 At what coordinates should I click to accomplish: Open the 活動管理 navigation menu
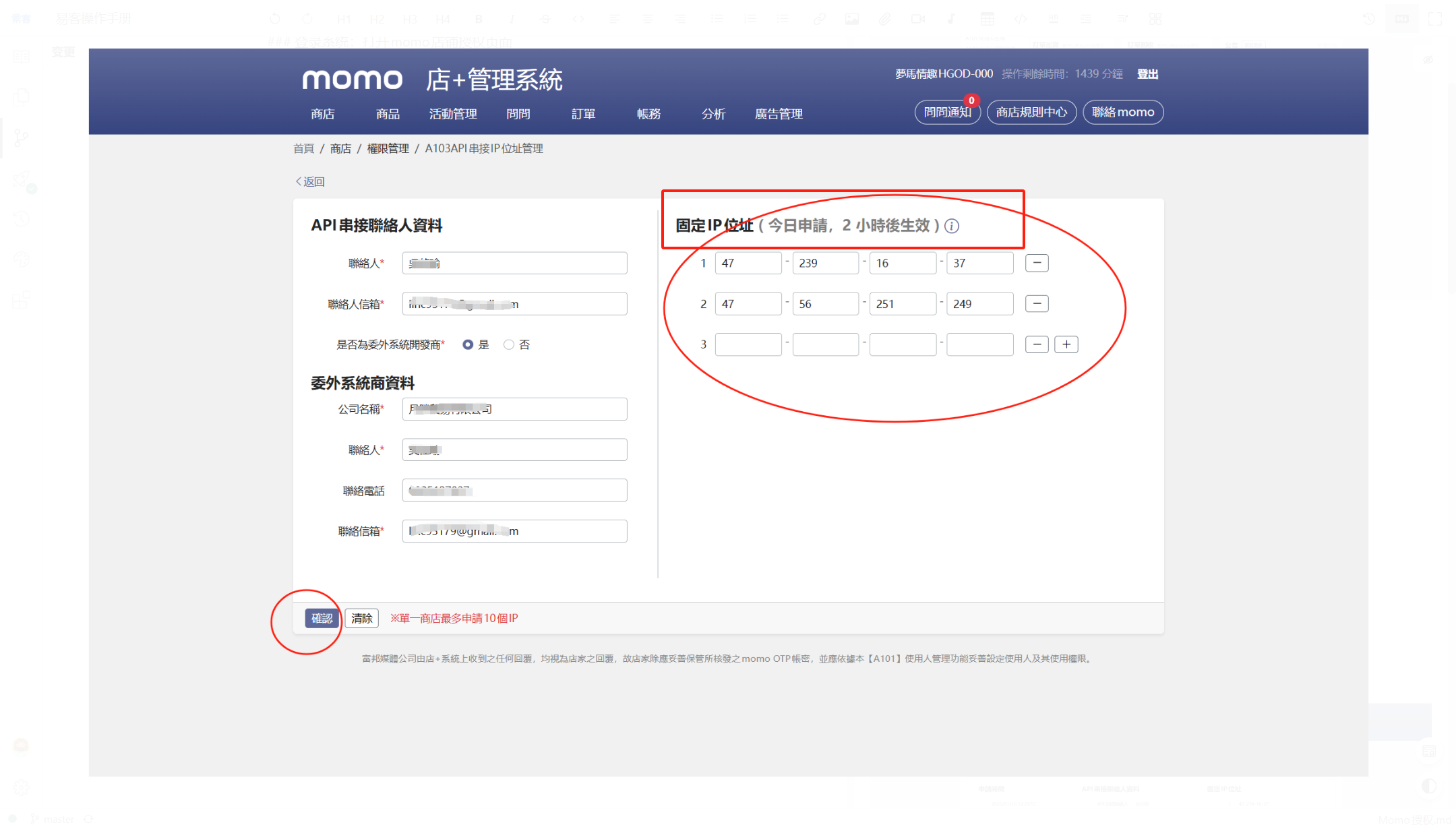pyautogui.click(x=453, y=114)
